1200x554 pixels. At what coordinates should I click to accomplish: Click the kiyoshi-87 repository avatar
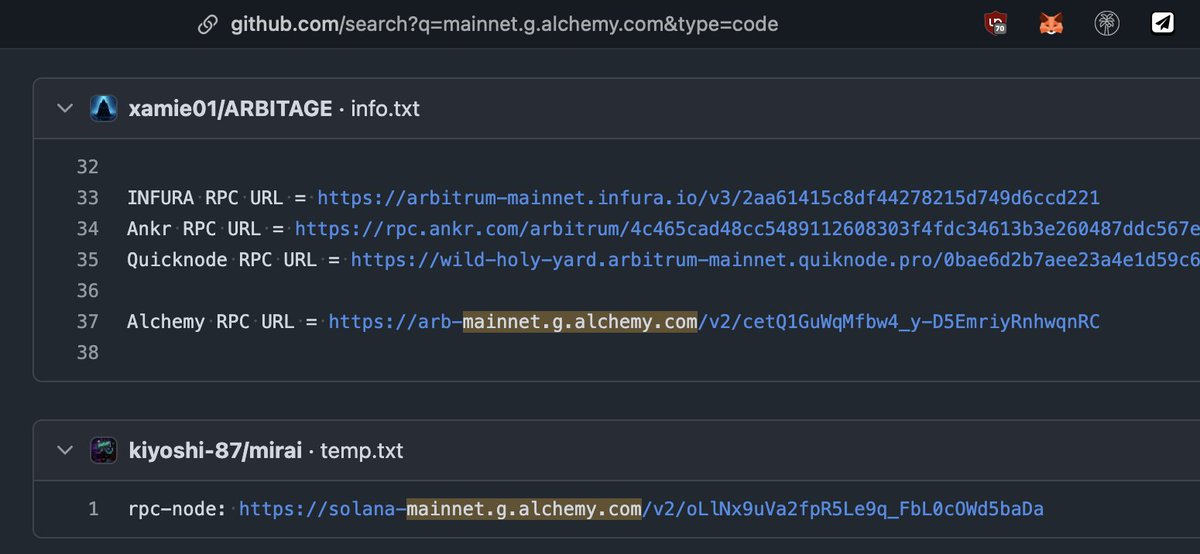[x=104, y=450]
